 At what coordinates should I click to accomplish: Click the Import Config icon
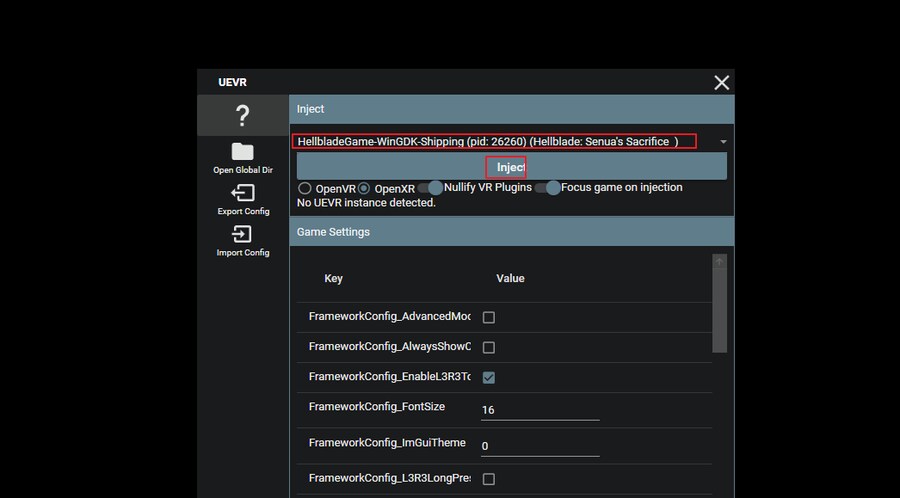[x=242, y=234]
